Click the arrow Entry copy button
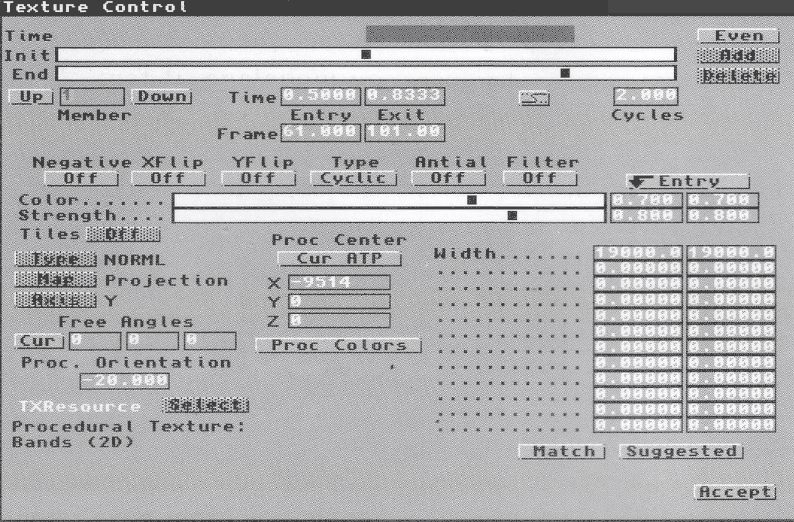 (688, 181)
